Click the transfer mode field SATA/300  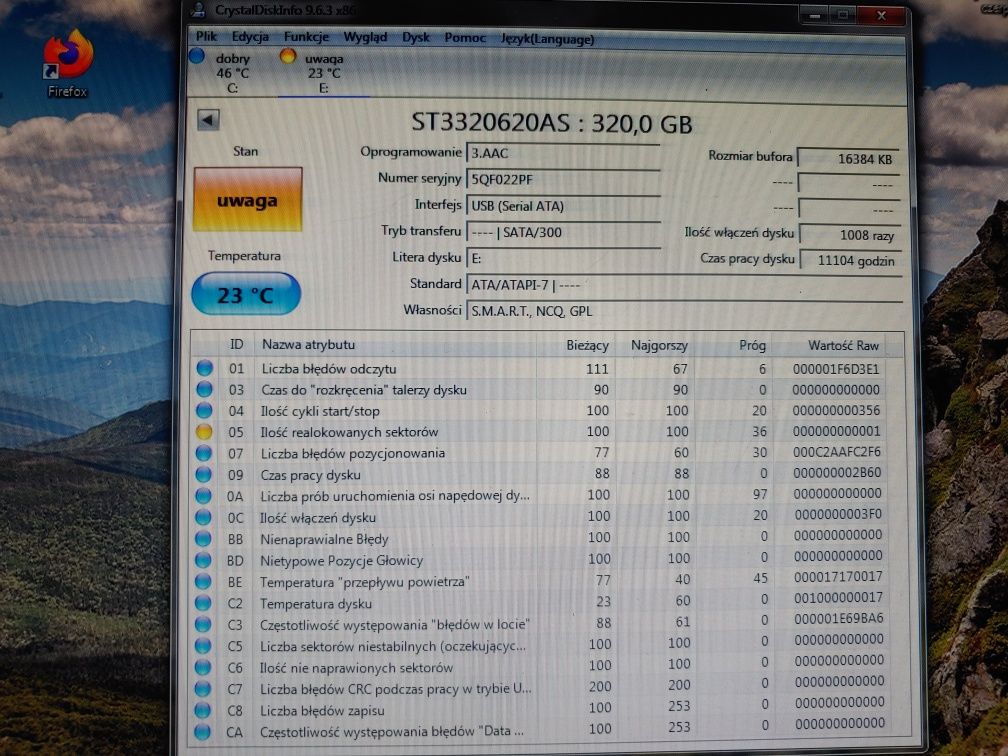tap(563, 232)
